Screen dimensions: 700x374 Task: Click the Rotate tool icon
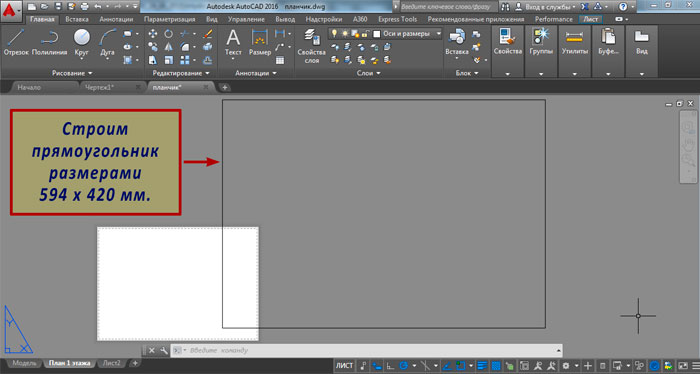[x=168, y=34]
